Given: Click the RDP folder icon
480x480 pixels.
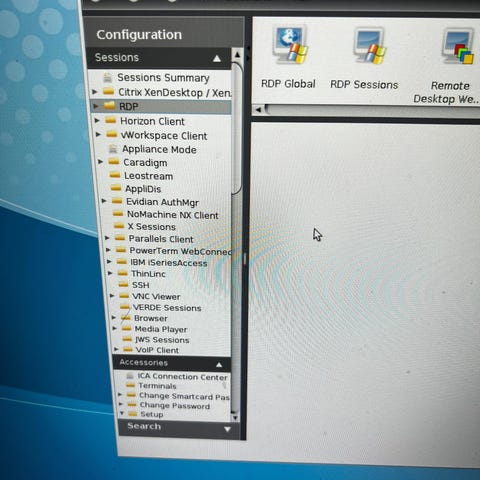Looking at the screenshot, I should point(109,106).
